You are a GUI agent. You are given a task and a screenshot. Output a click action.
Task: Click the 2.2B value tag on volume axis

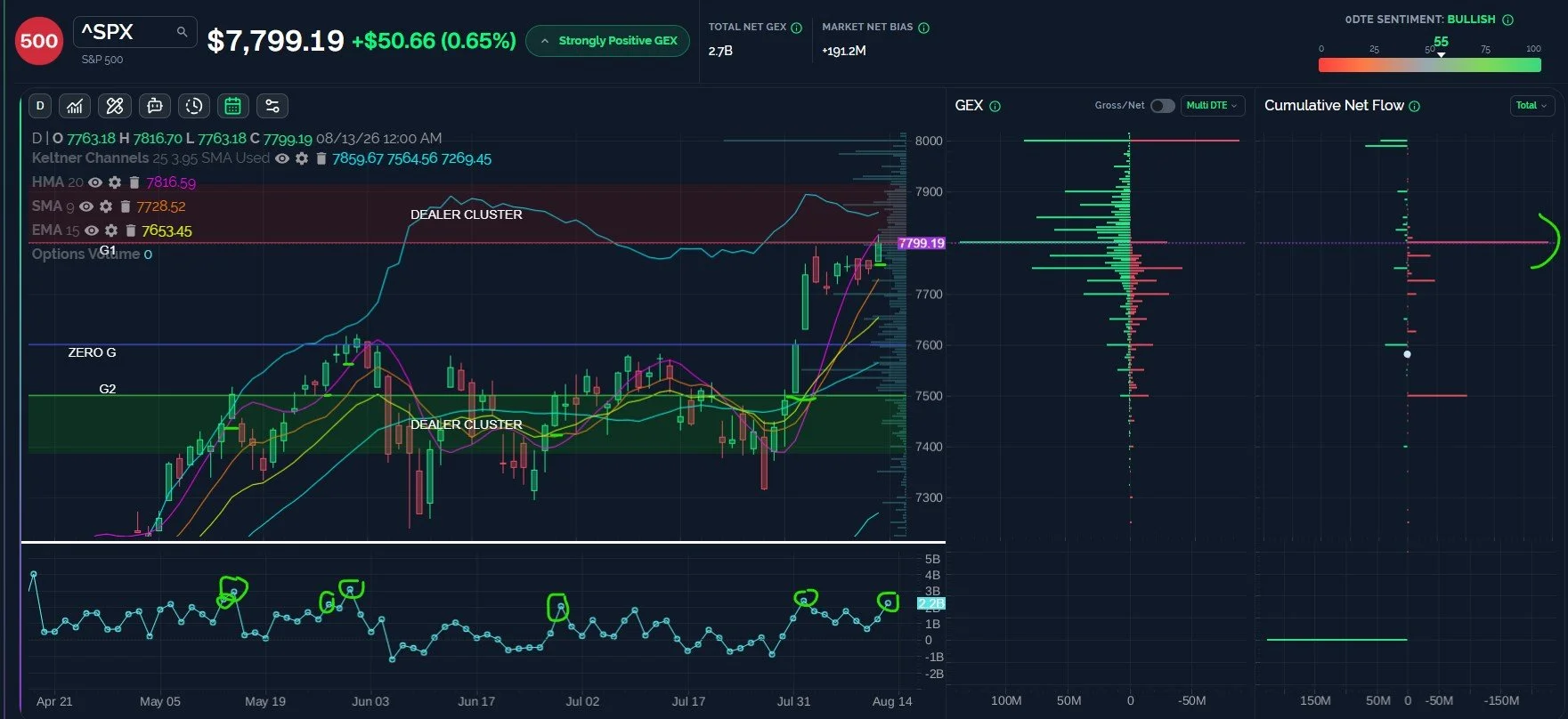click(930, 603)
